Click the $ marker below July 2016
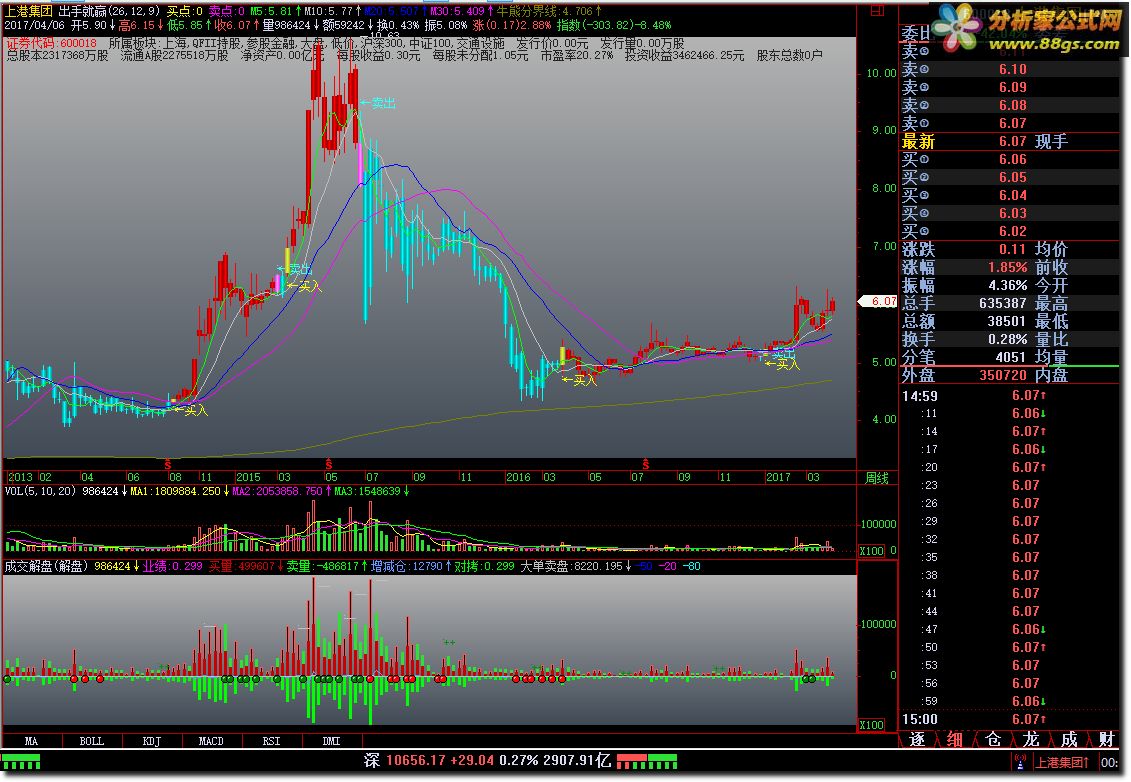Viewport: 1131px width, 782px height. pos(645,464)
